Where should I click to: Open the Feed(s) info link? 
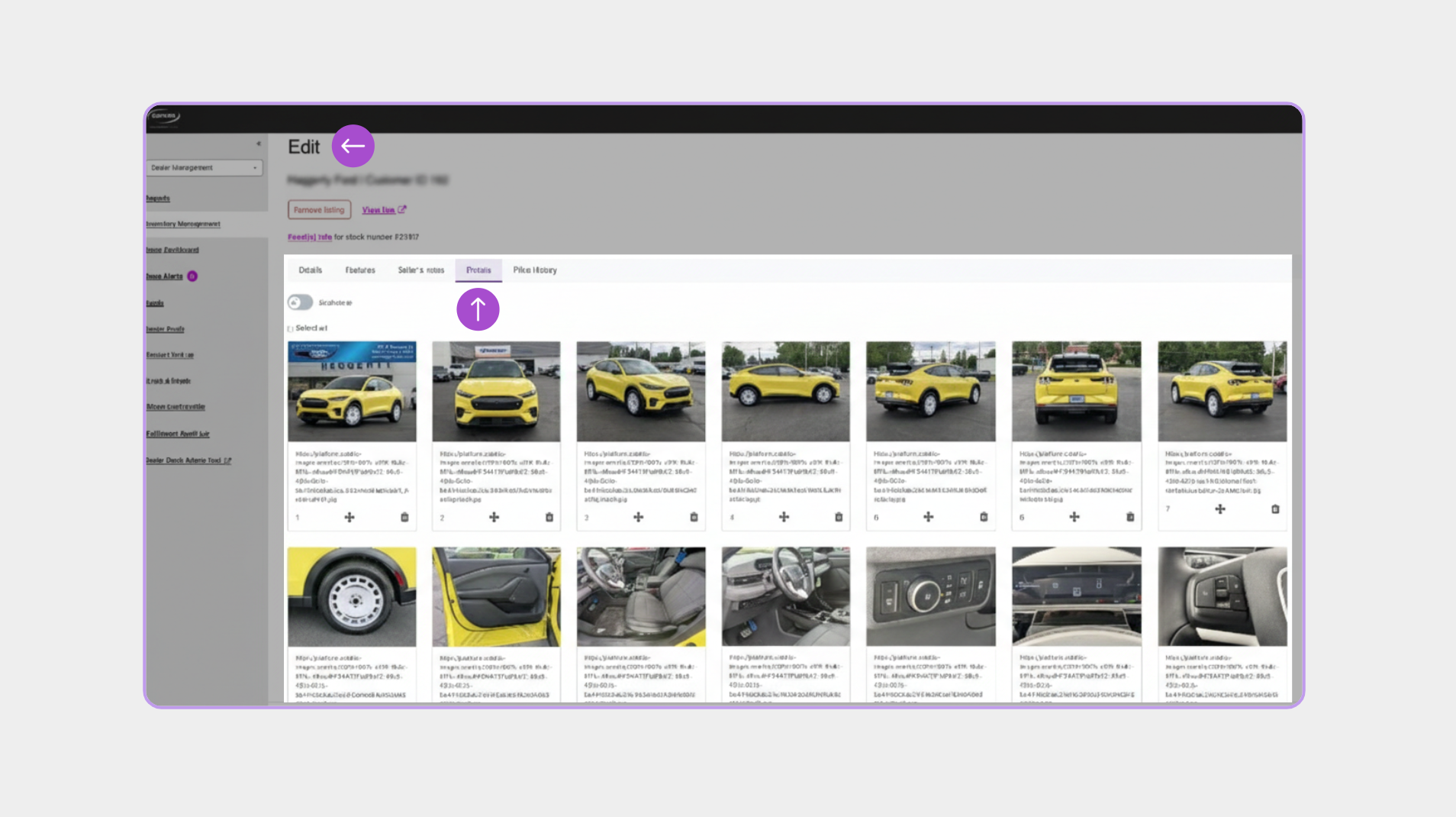[x=310, y=237]
